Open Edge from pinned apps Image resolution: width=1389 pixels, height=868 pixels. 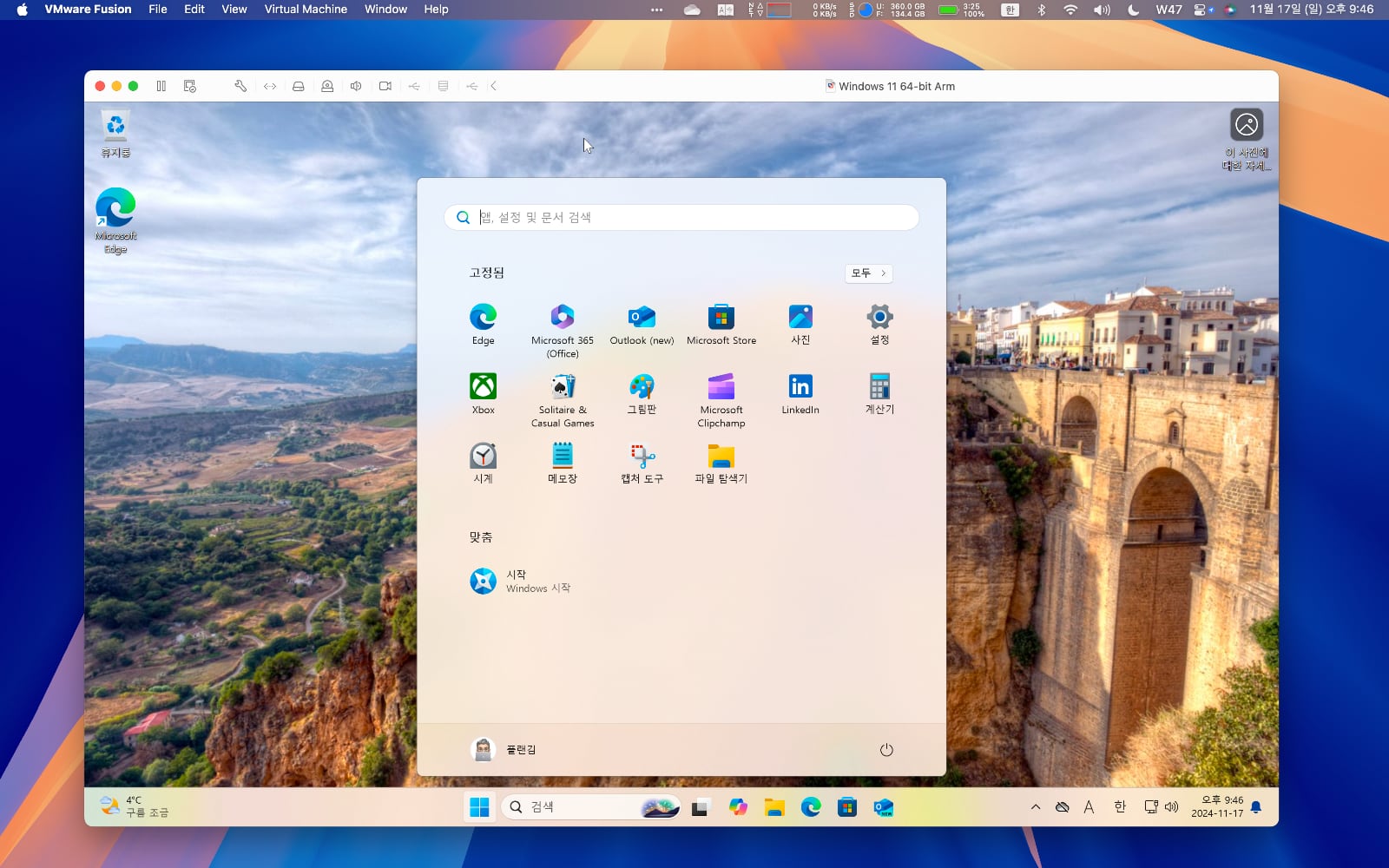coord(483,325)
